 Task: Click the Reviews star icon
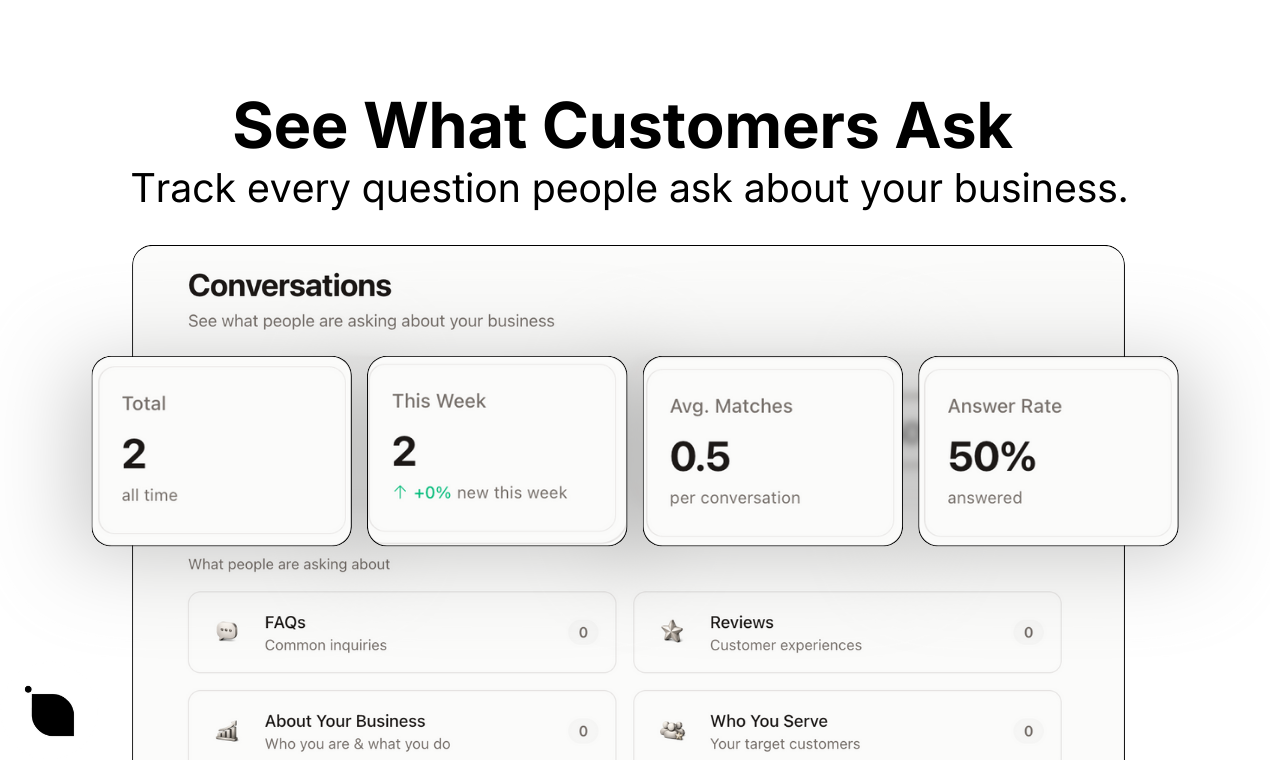672,632
